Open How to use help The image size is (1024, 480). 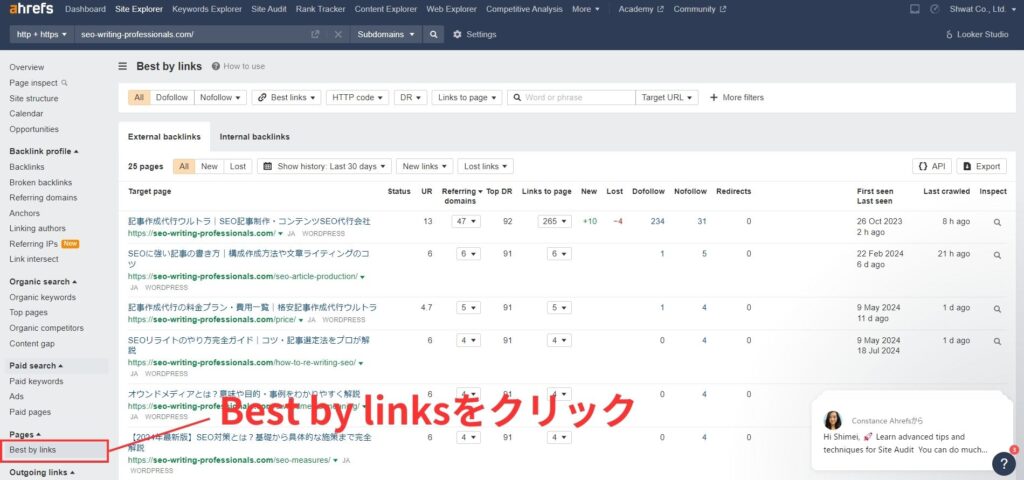point(238,66)
